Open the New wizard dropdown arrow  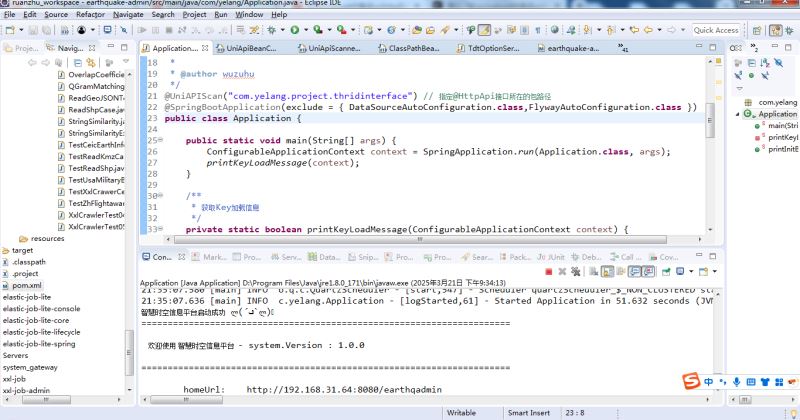coord(21,30)
